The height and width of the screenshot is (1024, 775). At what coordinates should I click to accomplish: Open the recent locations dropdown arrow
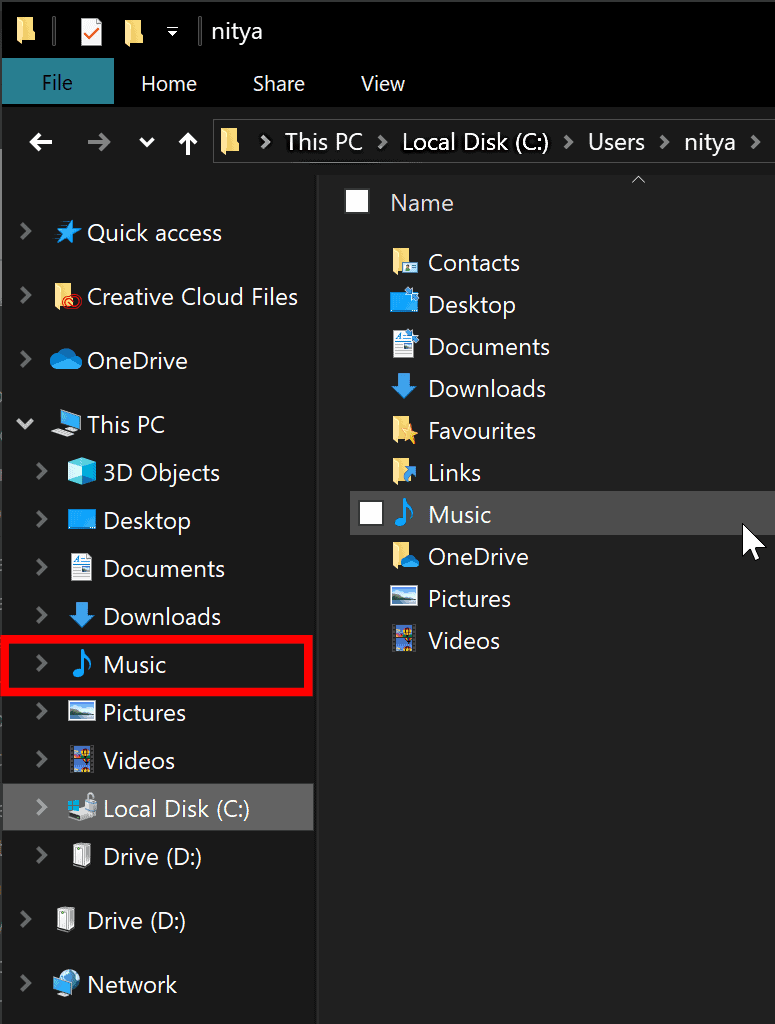point(145,142)
